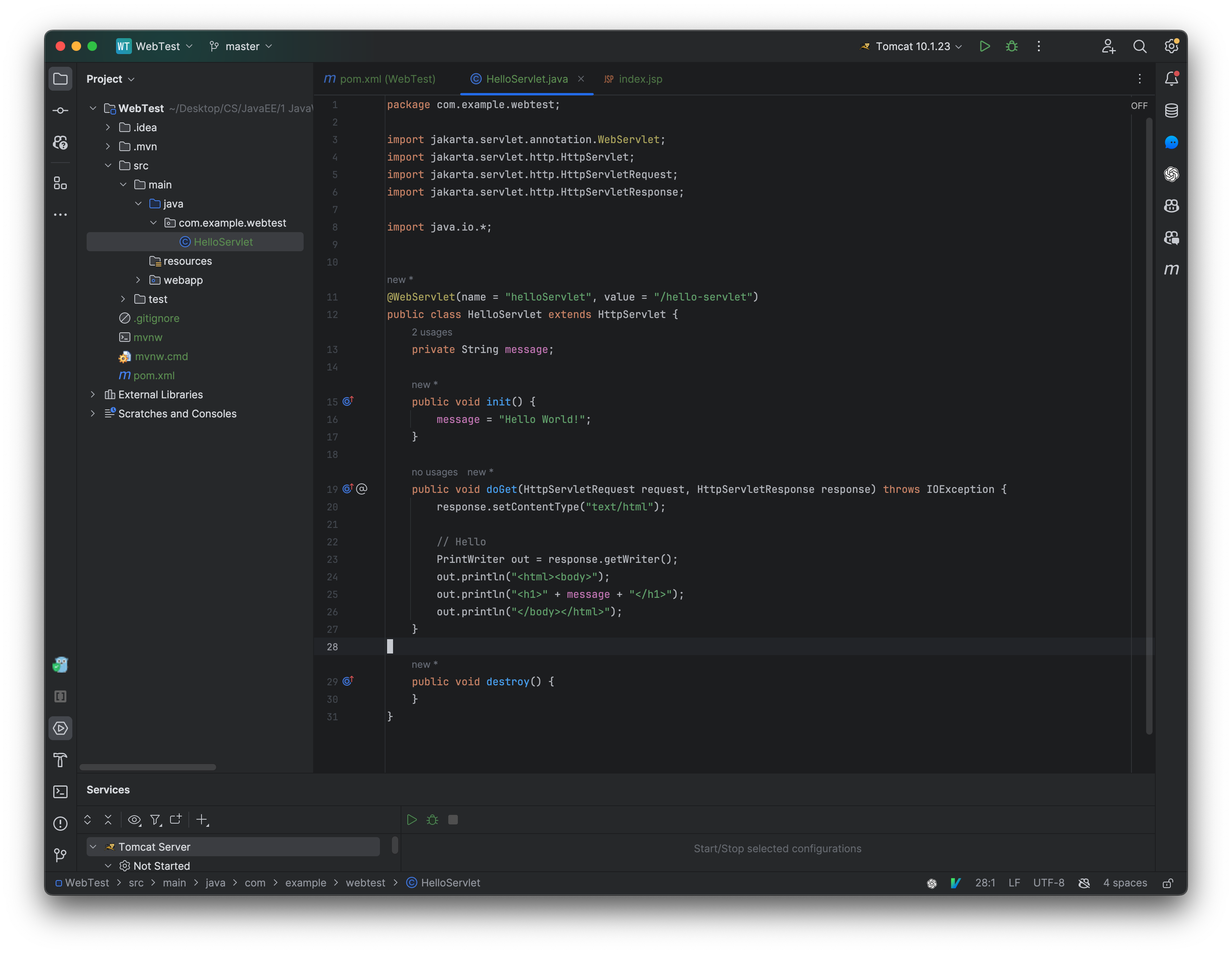Click 2 usages hint above message

tap(432, 332)
